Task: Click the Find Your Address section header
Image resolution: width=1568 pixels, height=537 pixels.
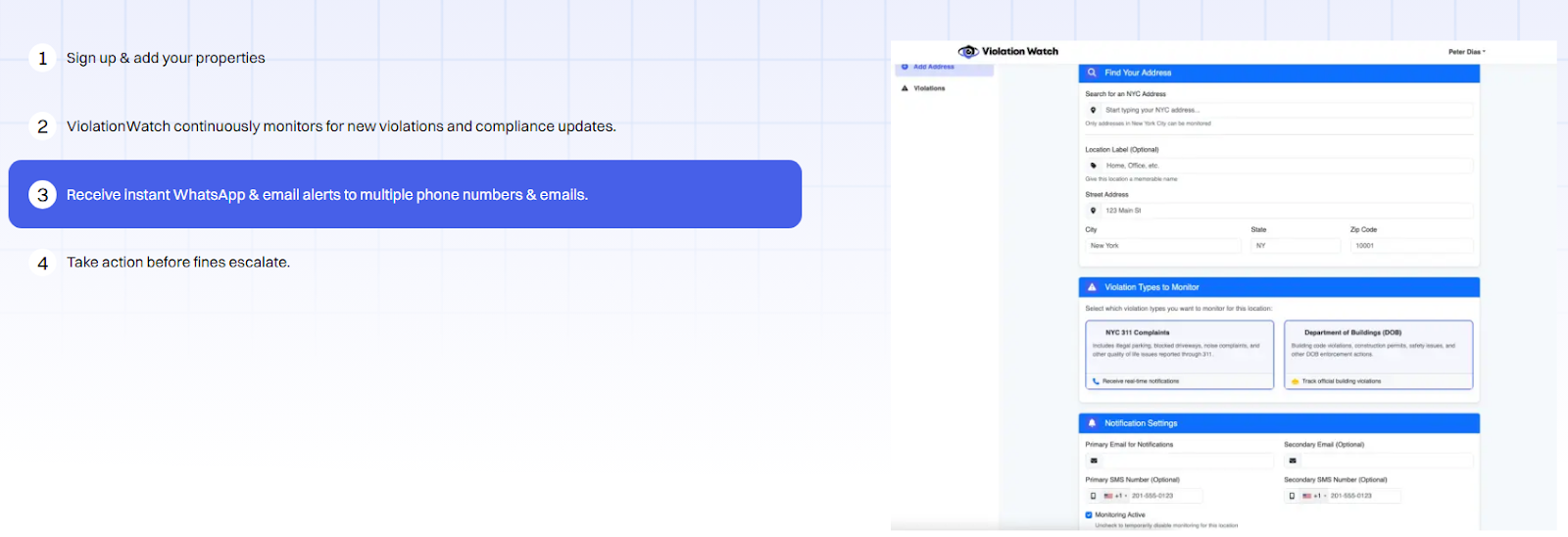Action: (x=1279, y=73)
